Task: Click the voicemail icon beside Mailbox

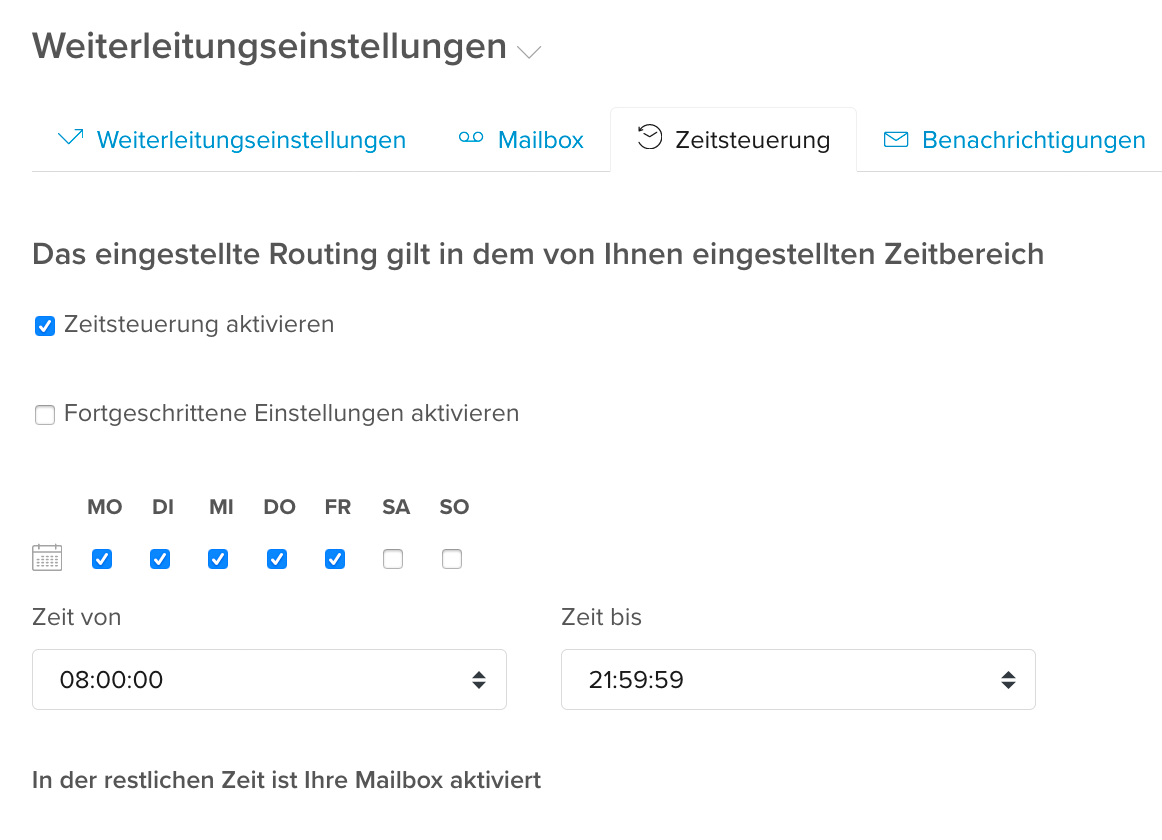Action: coord(471,138)
